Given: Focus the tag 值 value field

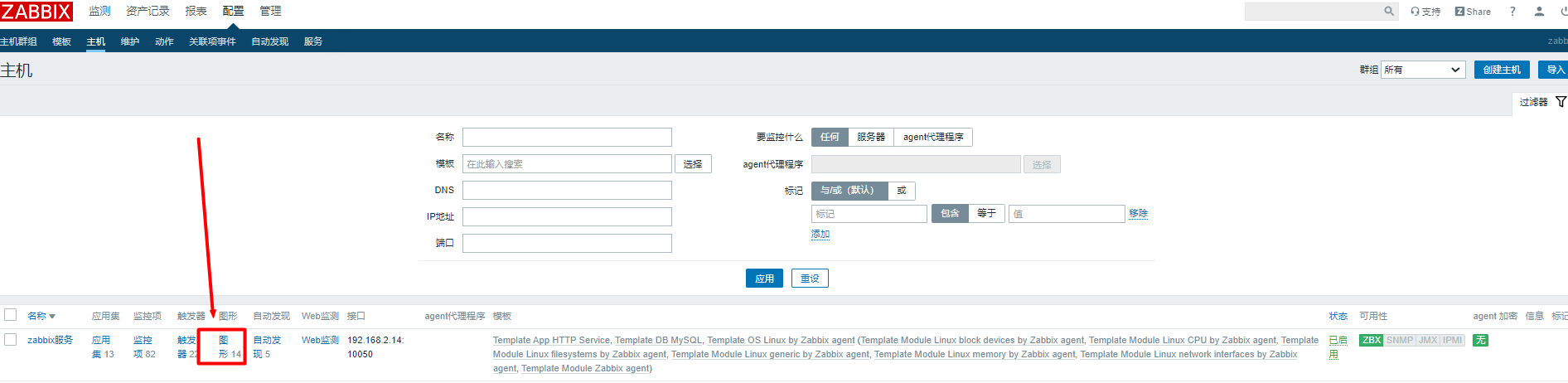Looking at the screenshot, I should tap(1067, 214).
